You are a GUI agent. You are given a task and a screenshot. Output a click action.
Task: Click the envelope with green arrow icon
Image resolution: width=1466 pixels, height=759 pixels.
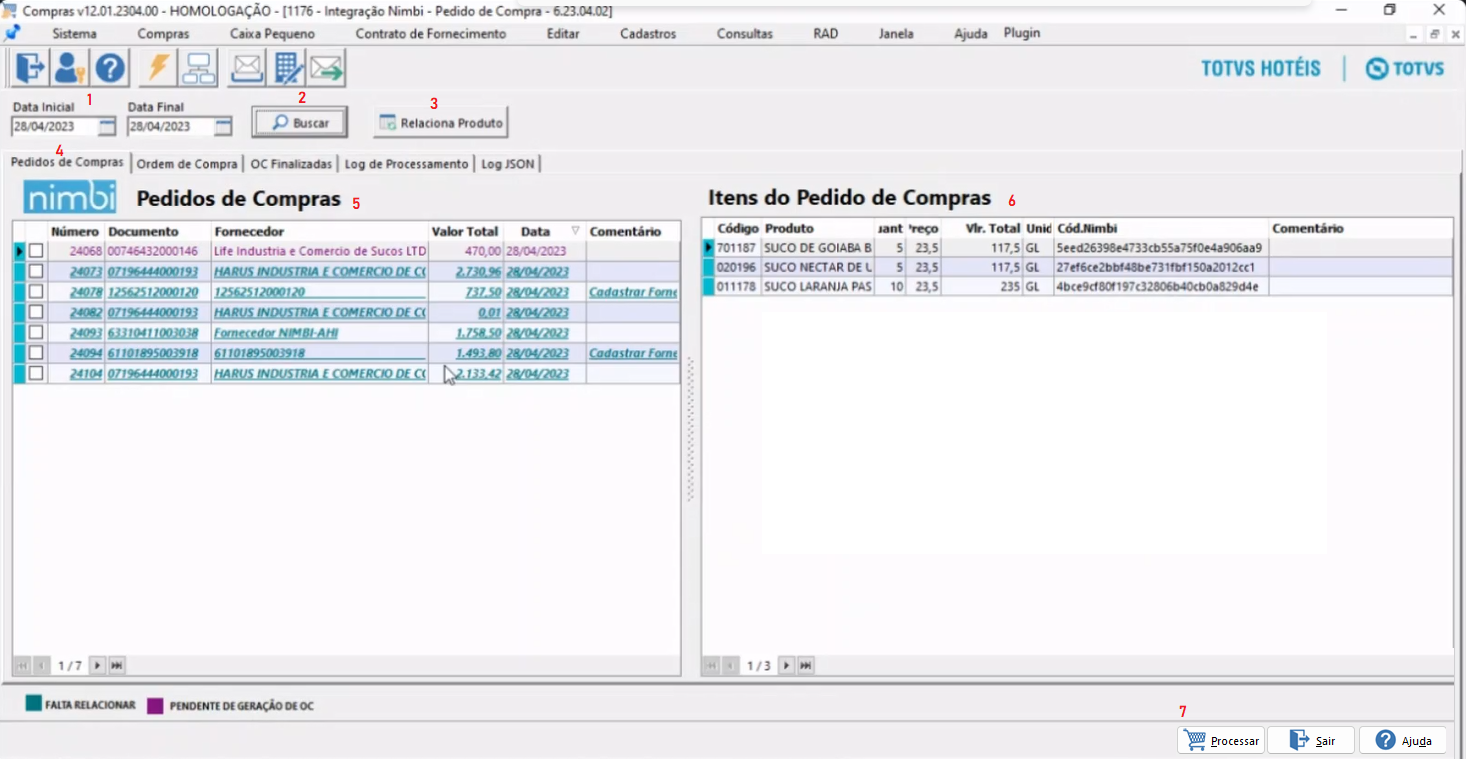click(327, 68)
